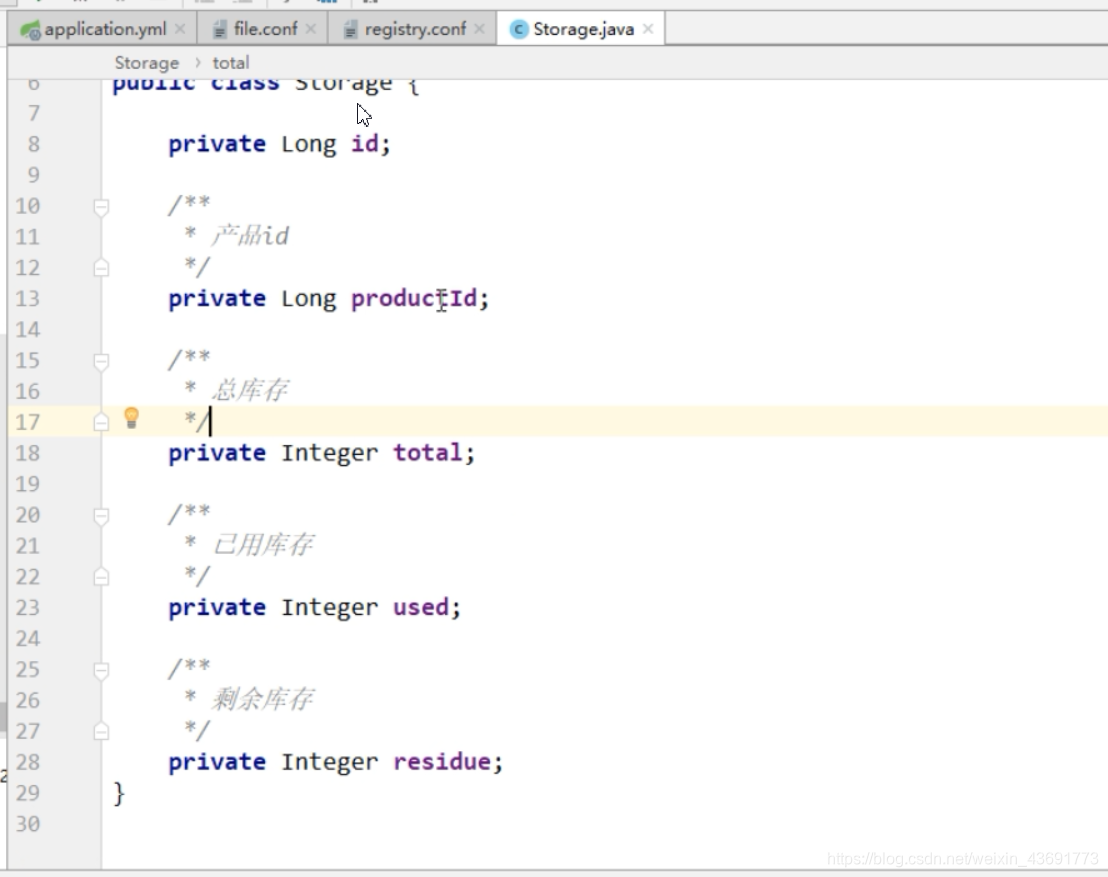Click the productId field name
Viewport: 1108px width, 877px height.
click(x=414, y=299)
